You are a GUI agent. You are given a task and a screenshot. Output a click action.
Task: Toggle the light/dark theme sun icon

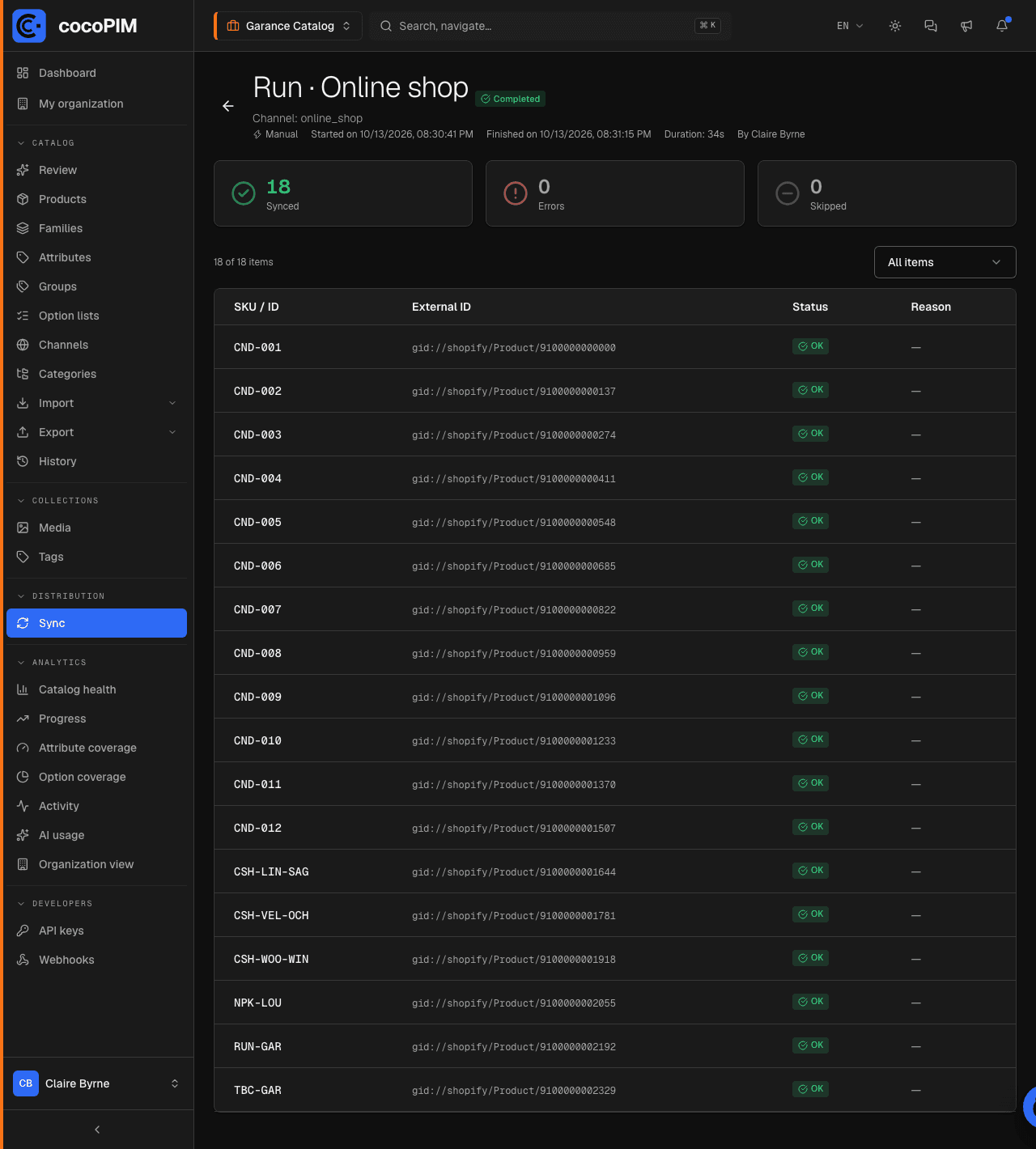coord(895,26)
